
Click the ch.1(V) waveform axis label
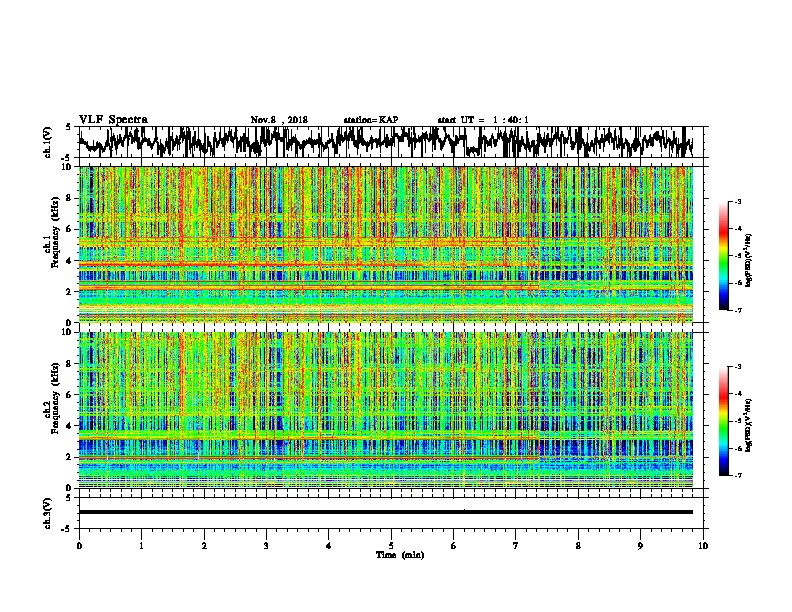point(48,142)
